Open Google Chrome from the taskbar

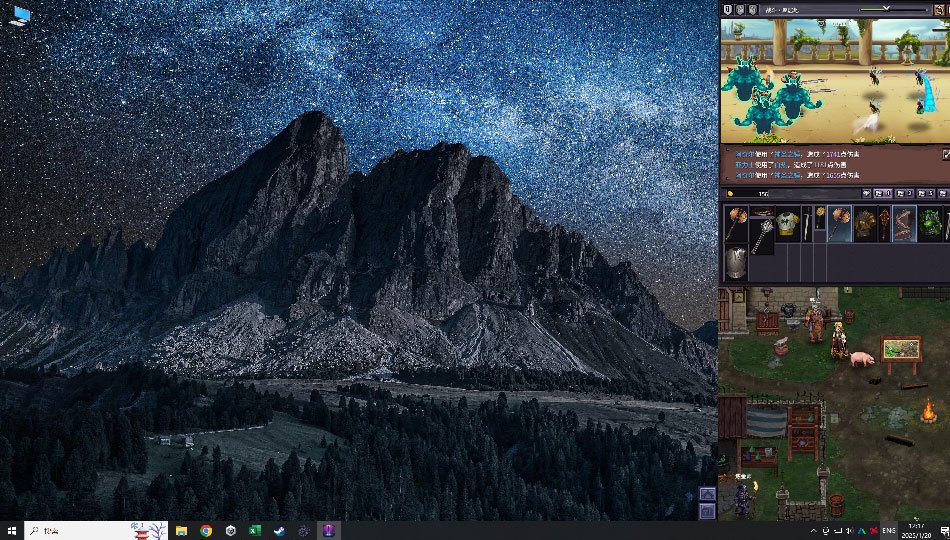click(206, 531)
